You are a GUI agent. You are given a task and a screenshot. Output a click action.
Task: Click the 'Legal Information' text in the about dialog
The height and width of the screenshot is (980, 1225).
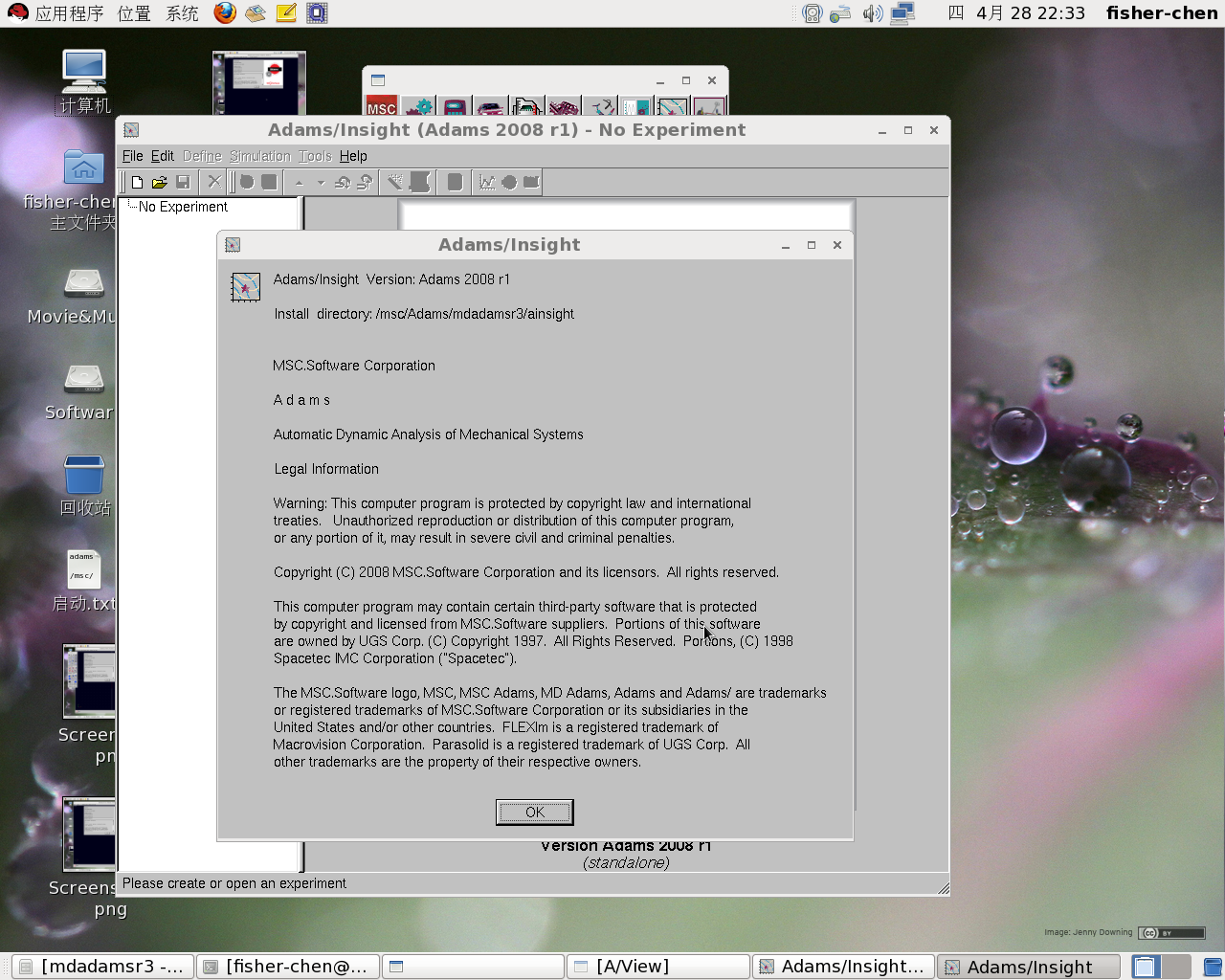(326, 469)
